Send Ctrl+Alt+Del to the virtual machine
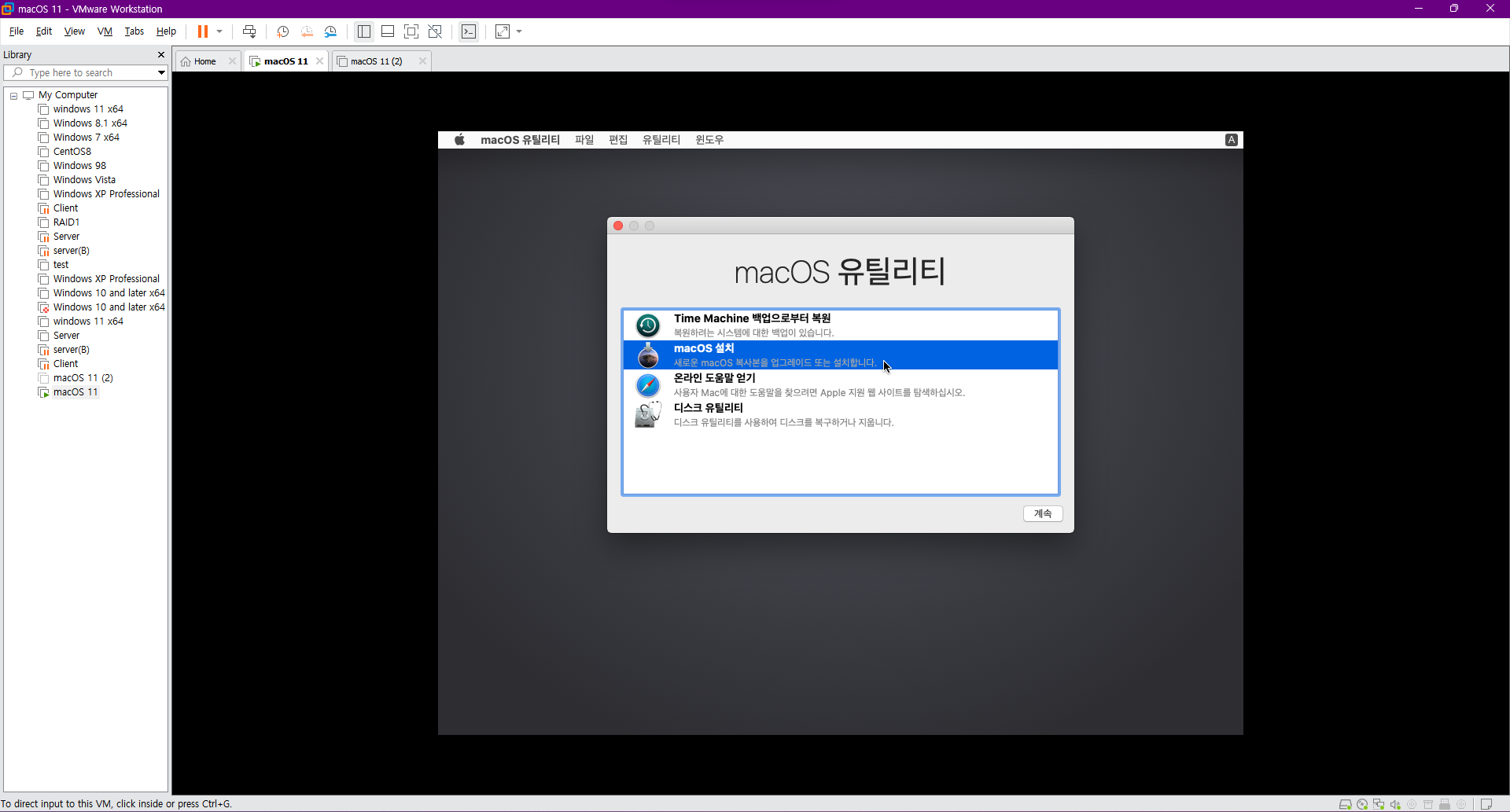The height and width of the screenshot is (812, 1510). [x=249, y=31]
